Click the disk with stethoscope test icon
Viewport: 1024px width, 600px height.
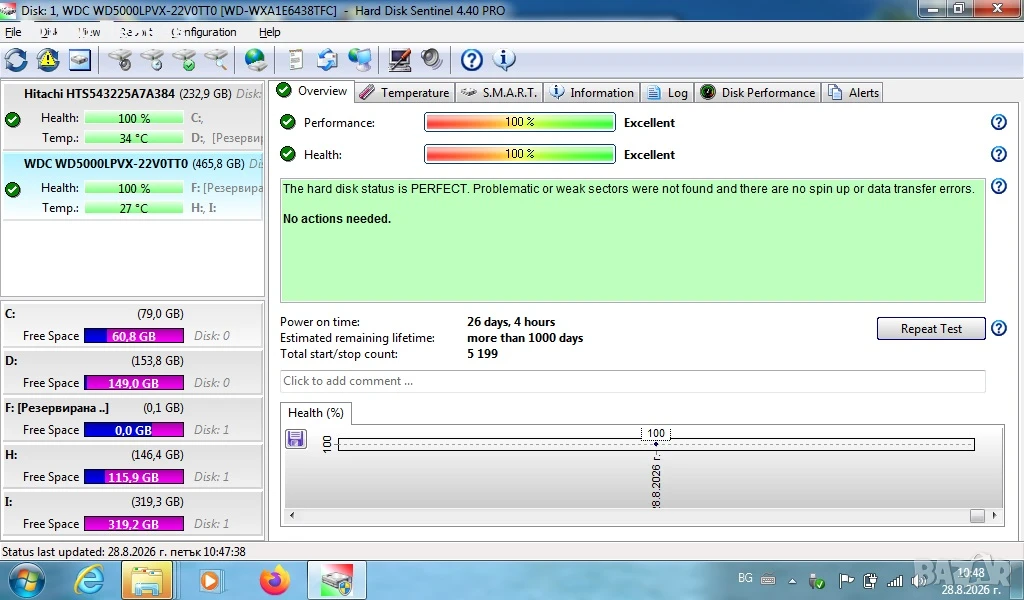click(x=121, y=60)
